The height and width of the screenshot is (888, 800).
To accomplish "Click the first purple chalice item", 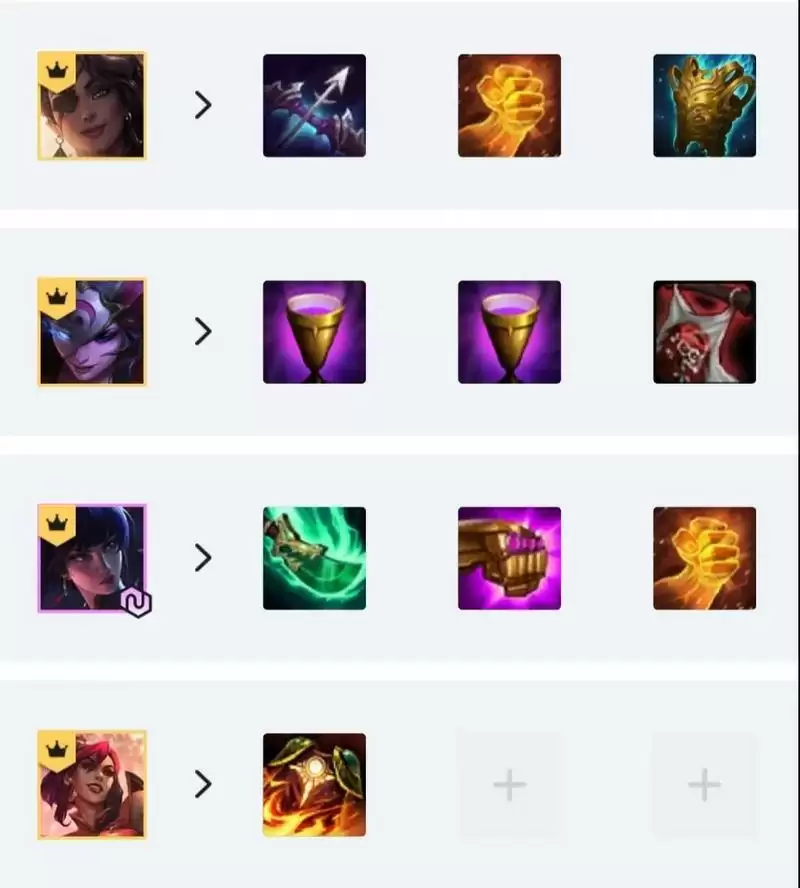I will point(314,332).
